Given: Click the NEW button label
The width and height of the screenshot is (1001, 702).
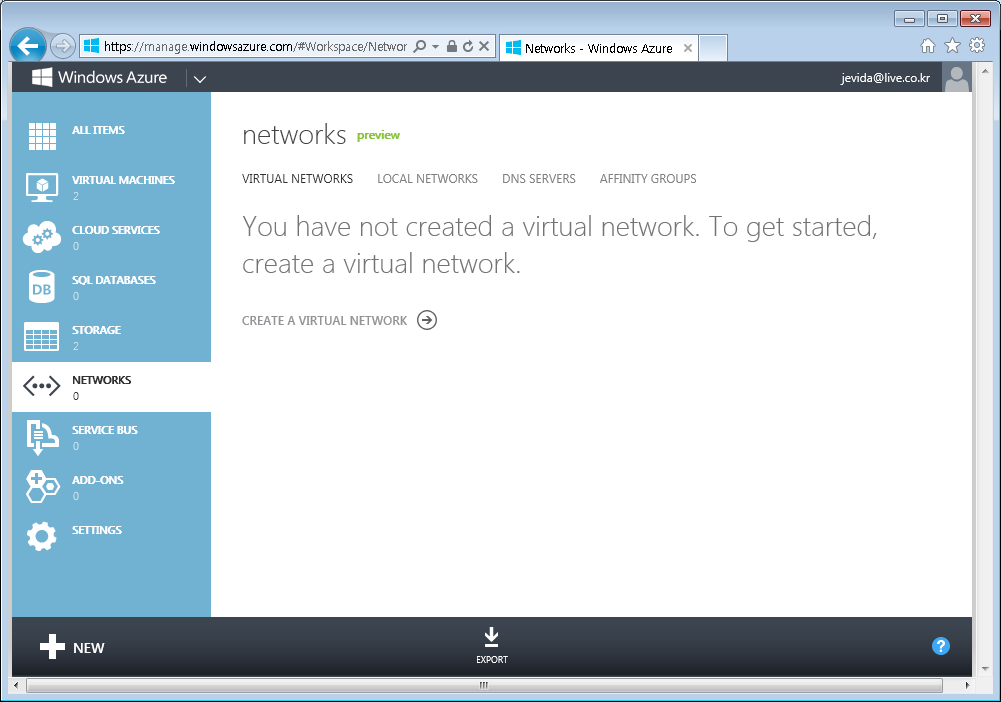Looking at the screenshot, I should (x=89, y=648).
